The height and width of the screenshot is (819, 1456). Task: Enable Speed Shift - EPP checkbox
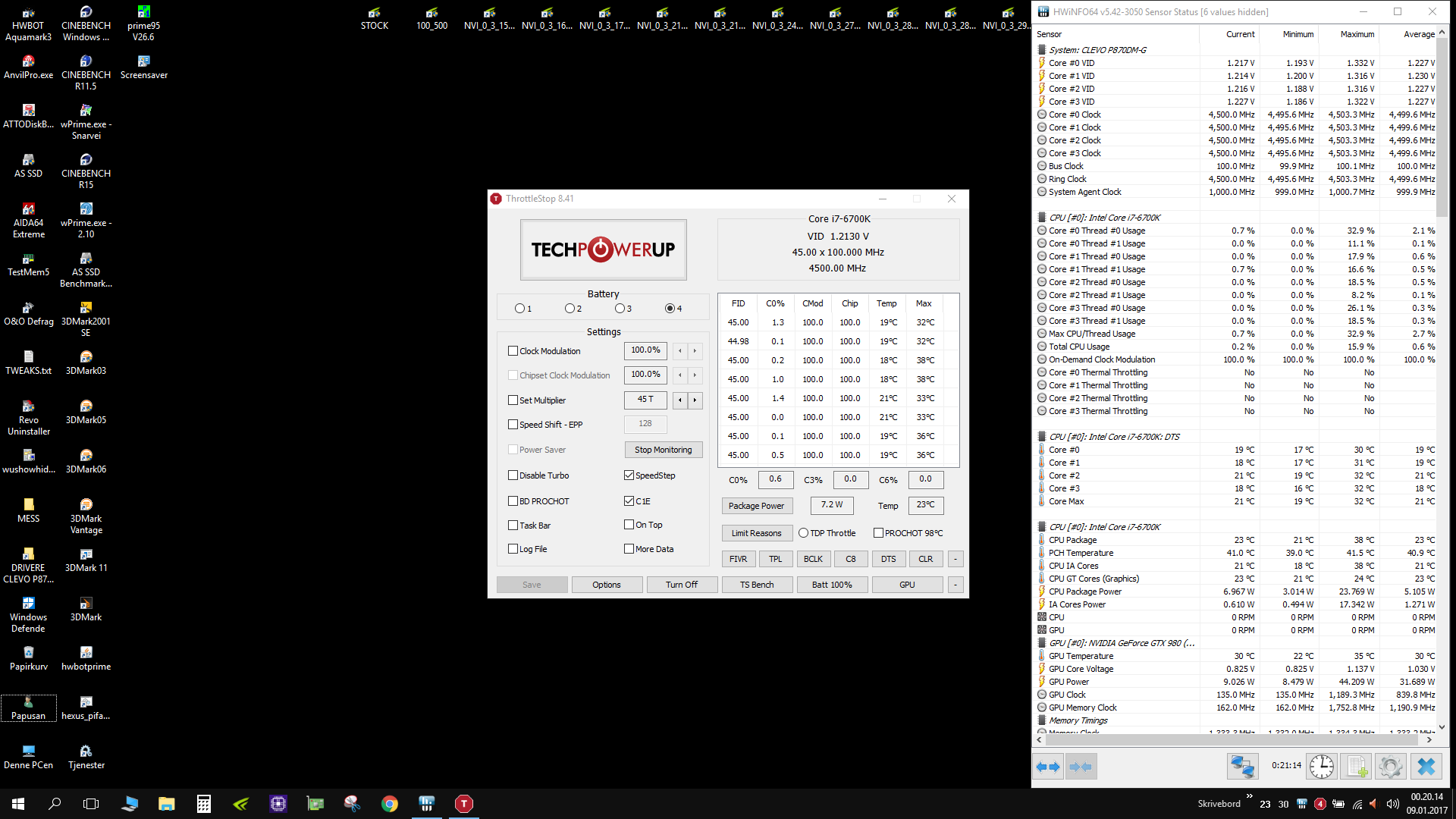point(513,425)
